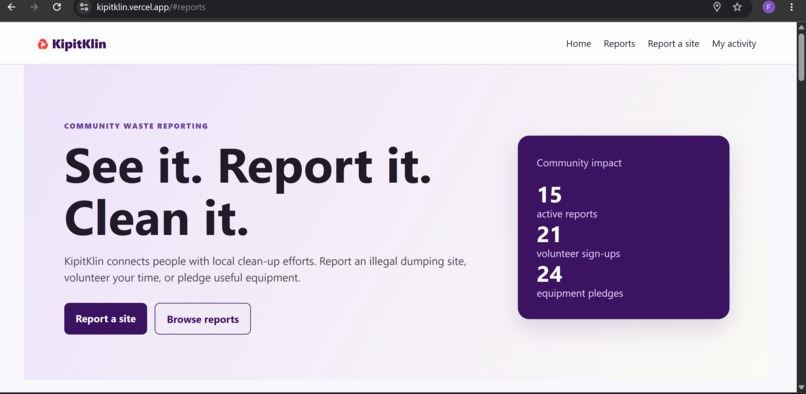Reload the page with the refresh icon
The image size is (806, 394).
[57, 7]
